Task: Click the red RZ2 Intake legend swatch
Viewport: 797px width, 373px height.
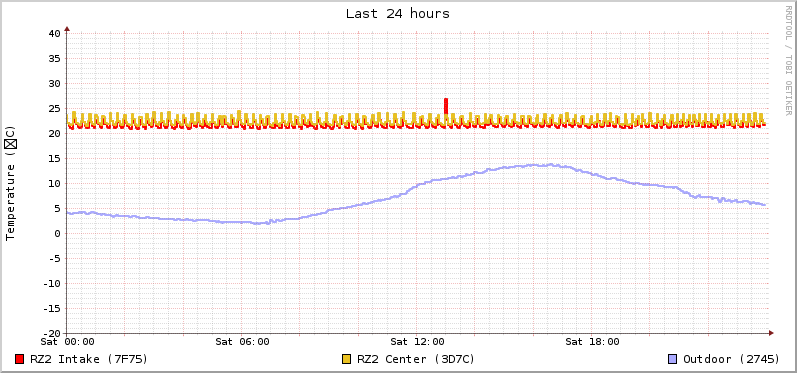Action: 20,359
